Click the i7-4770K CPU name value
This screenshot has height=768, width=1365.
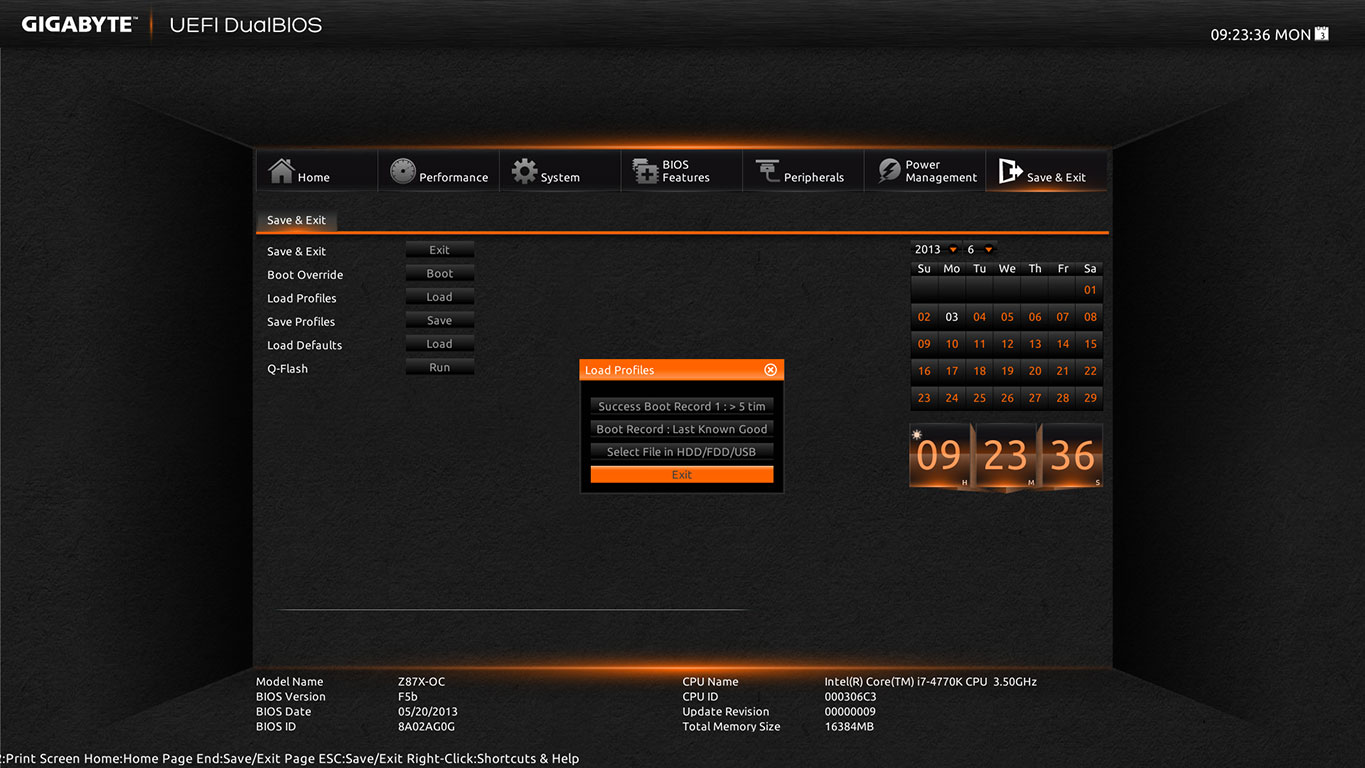point(931,682)
